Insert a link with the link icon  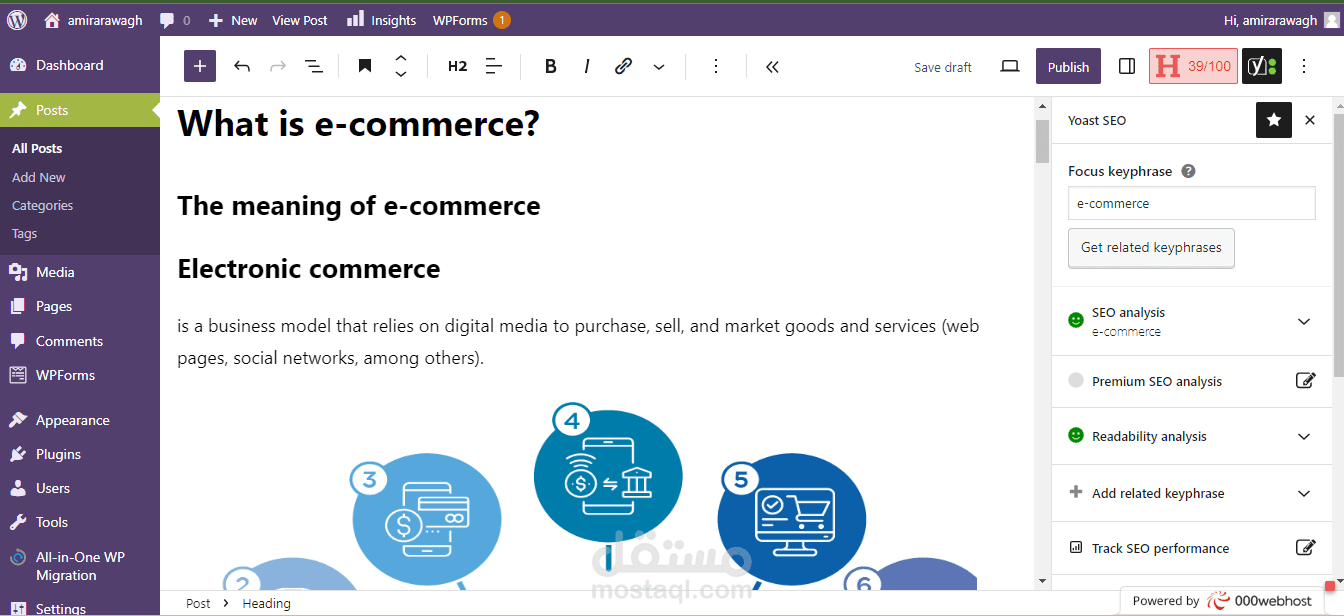click(x=623, y=66)
